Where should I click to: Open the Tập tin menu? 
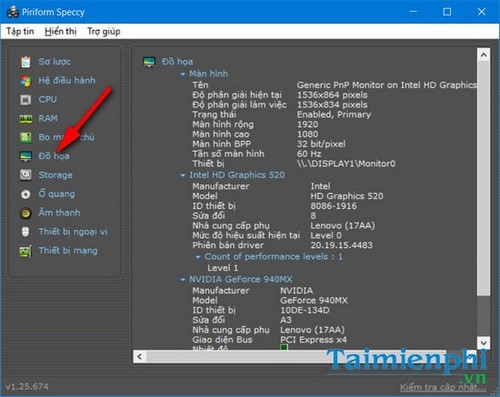pyautogui.click(x=20, y=31)
